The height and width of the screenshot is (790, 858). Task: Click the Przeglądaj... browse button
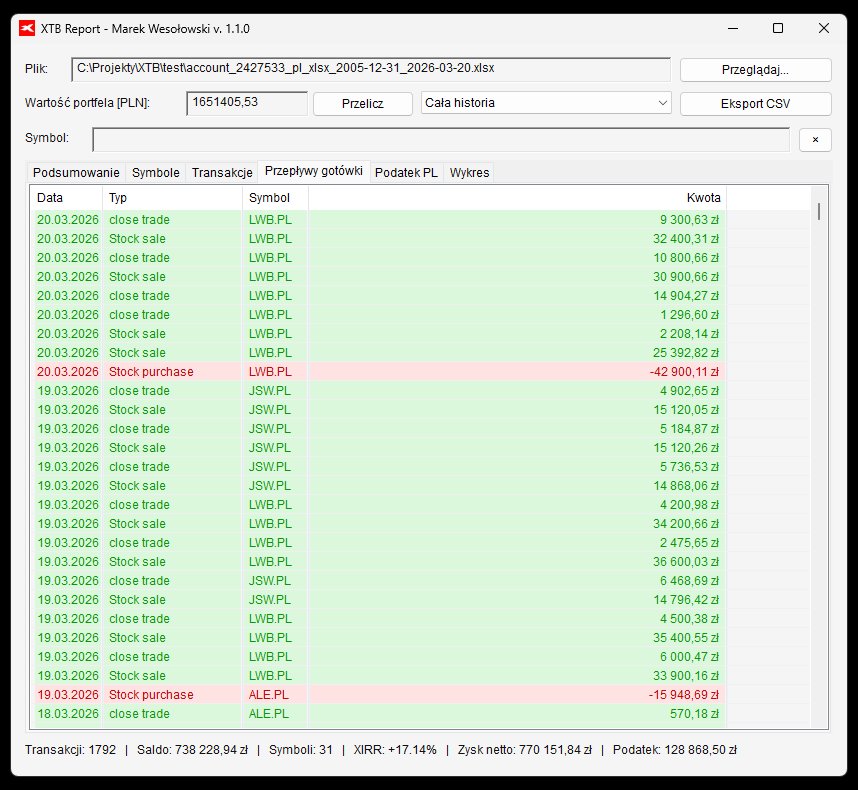click(x=756, y=70)
